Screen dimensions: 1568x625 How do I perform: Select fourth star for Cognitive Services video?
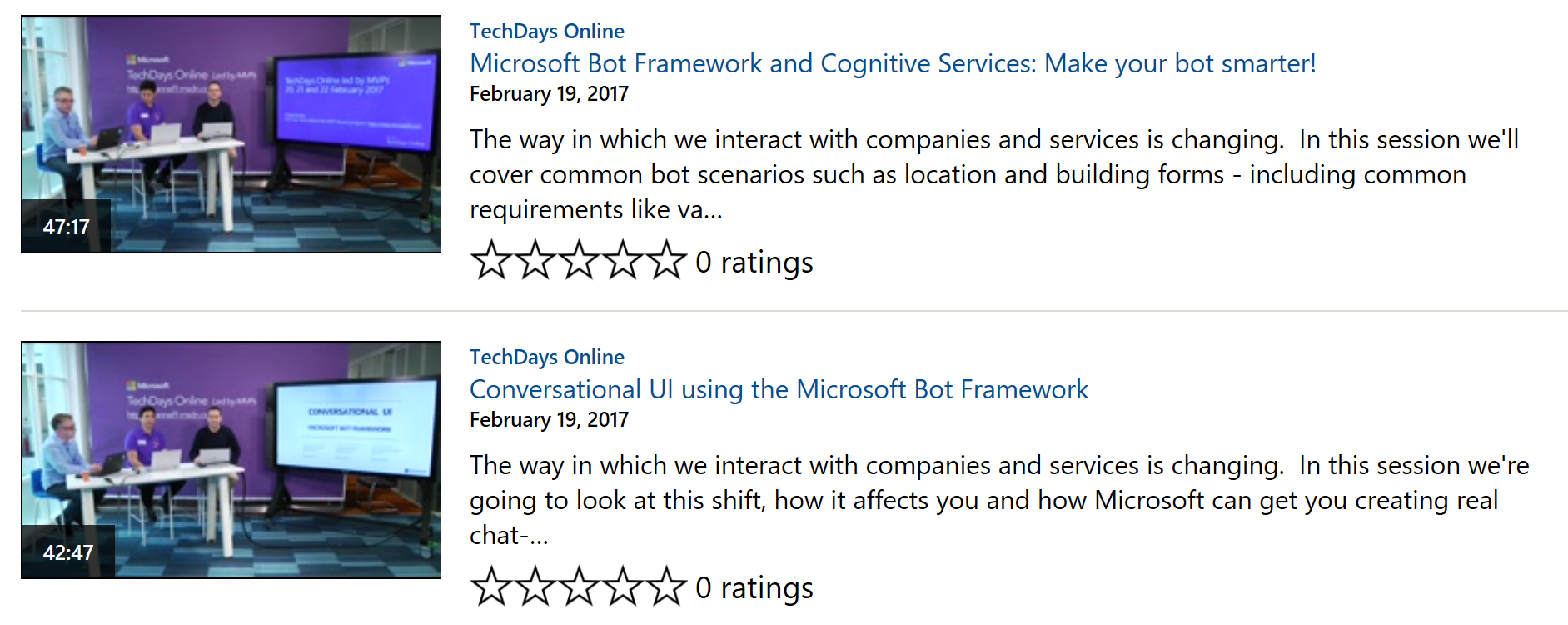pyautogui.click(x=623, y=260)
